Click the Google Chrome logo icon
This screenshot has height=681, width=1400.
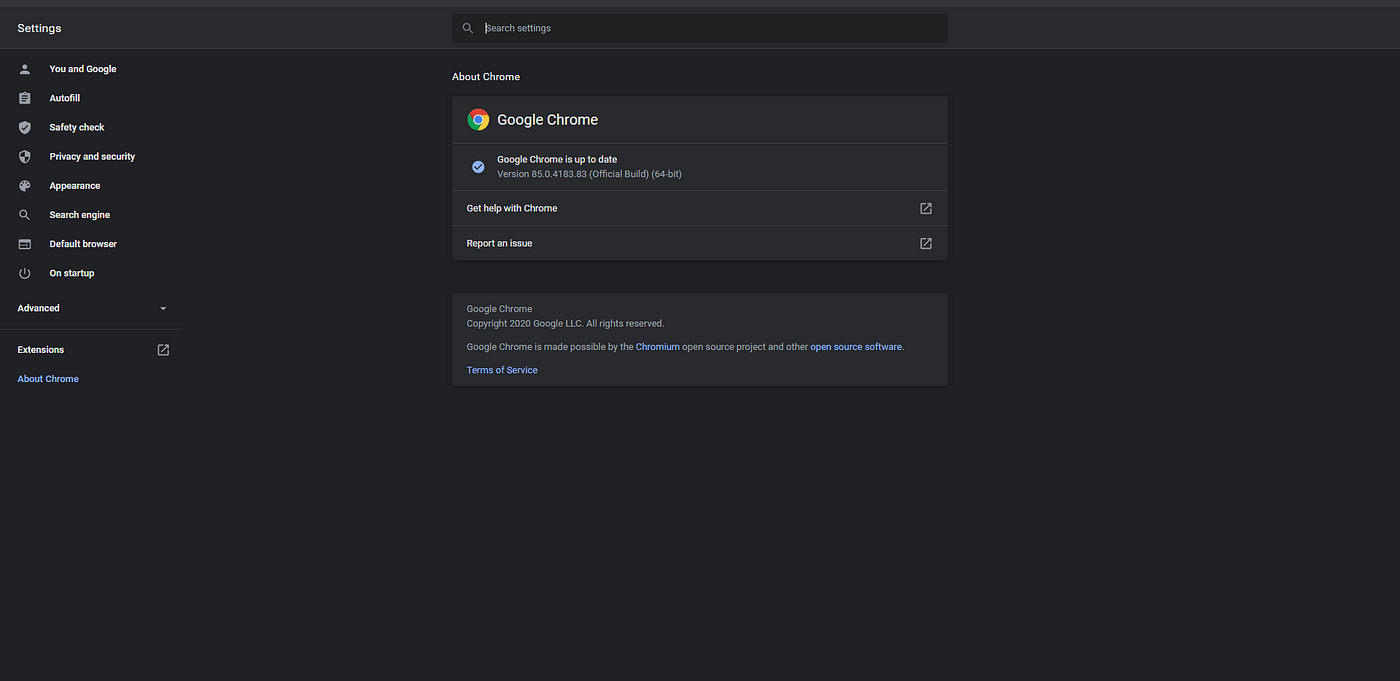tap(478, 120)
